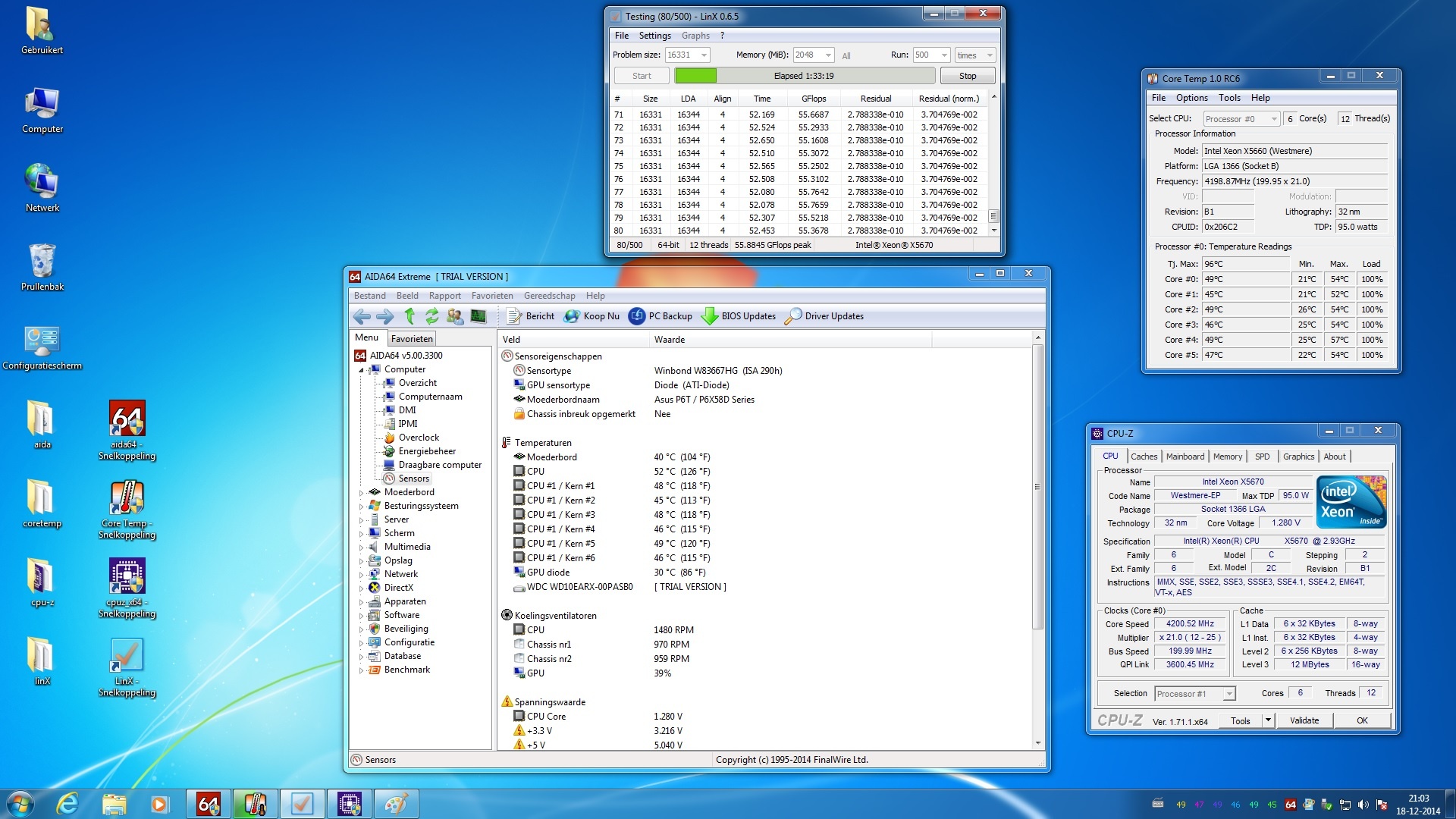
Task: Switch to Caches tab in CPU-Z
Action: click(1144, 457)
